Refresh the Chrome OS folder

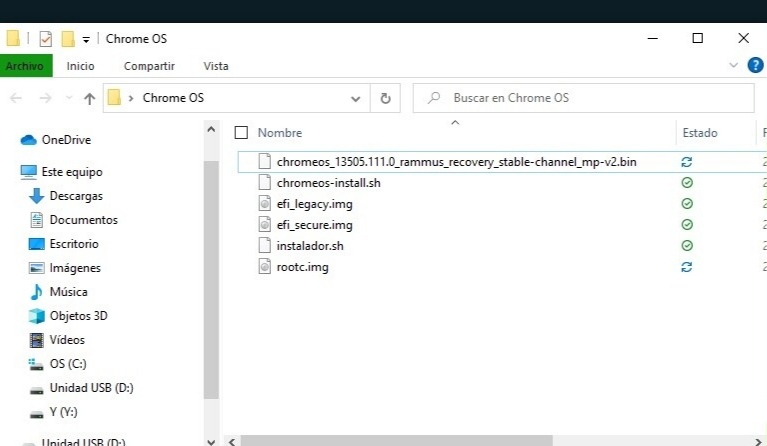coord(385,98)
